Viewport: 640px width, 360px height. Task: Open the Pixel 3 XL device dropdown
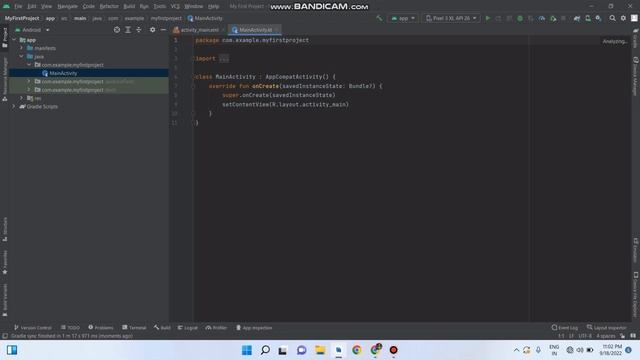point(451,18)
